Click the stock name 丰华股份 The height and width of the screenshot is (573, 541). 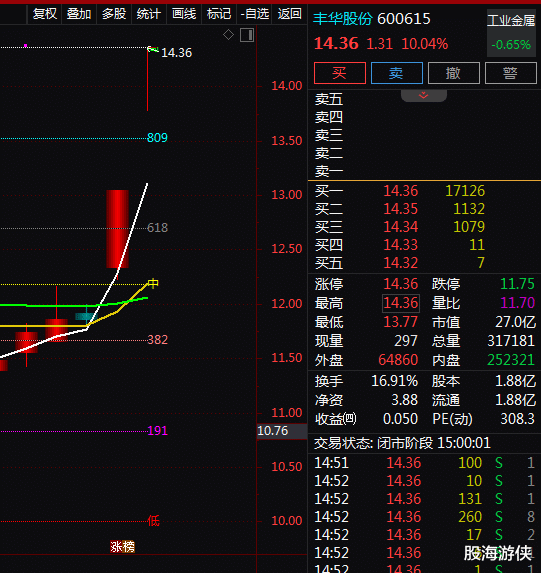(x=343, y=19)
